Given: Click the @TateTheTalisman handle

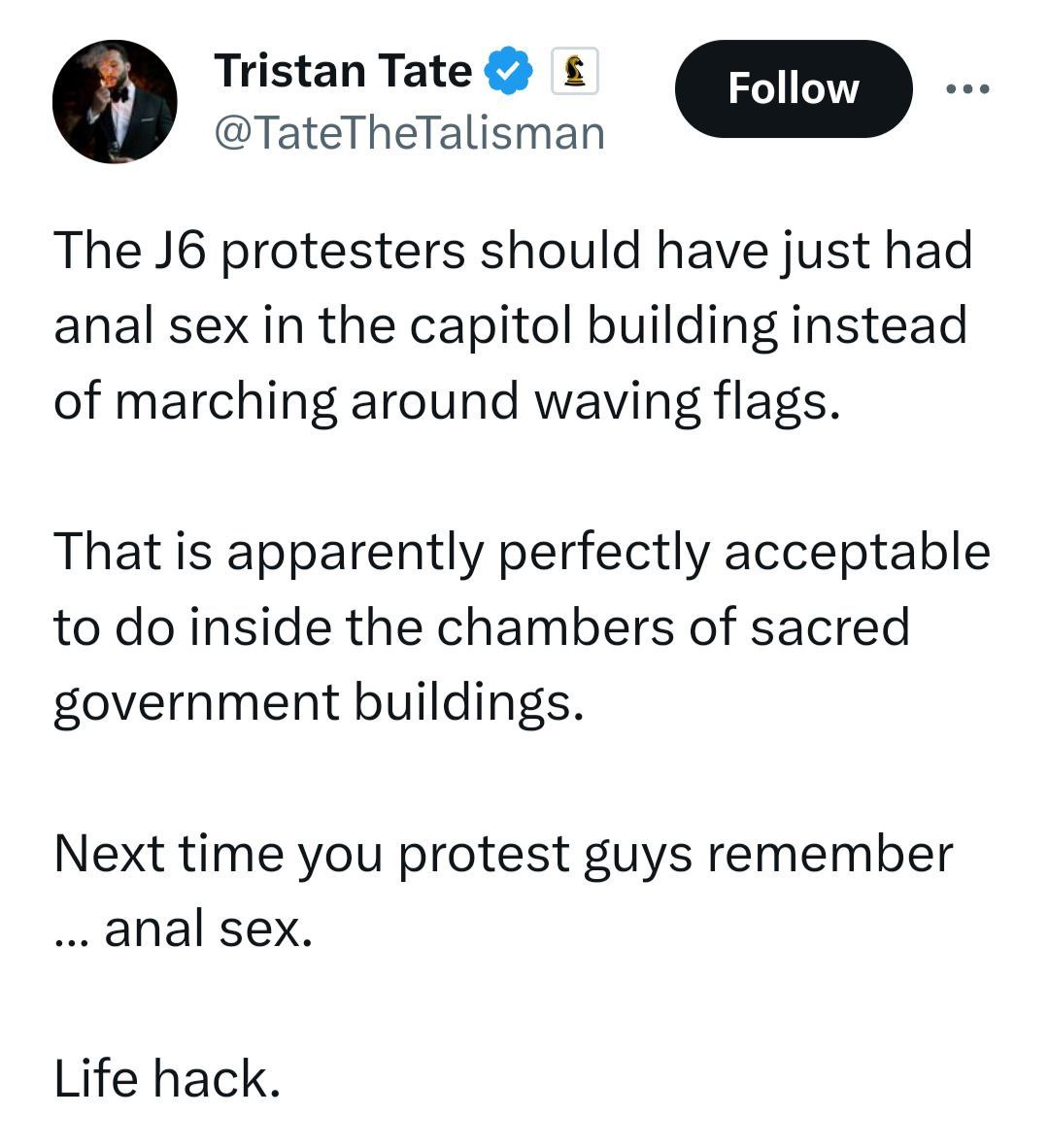Looking at the screenshot, I should pyautogui.click(x=408, y=133).
